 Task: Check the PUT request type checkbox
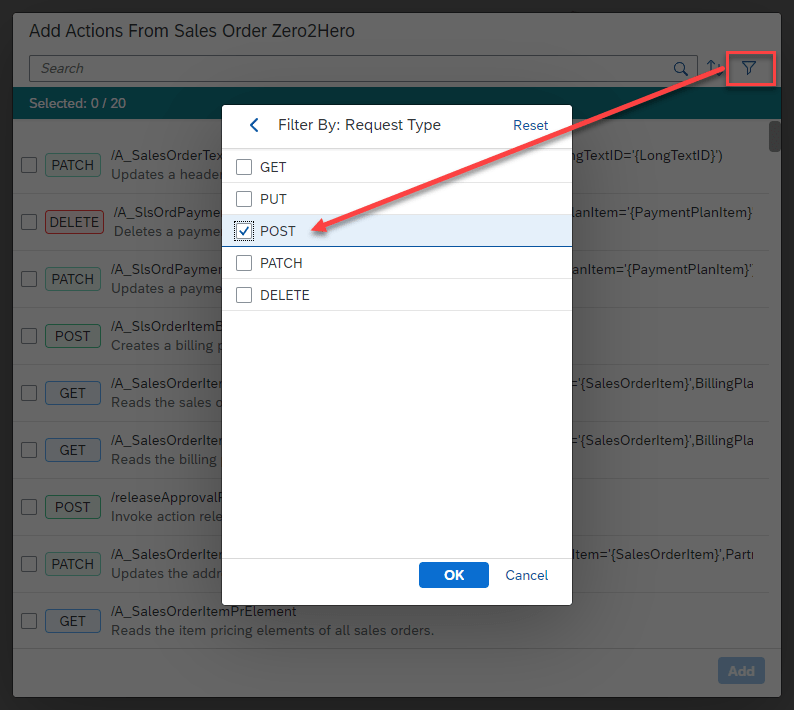[x=244, y=199]
